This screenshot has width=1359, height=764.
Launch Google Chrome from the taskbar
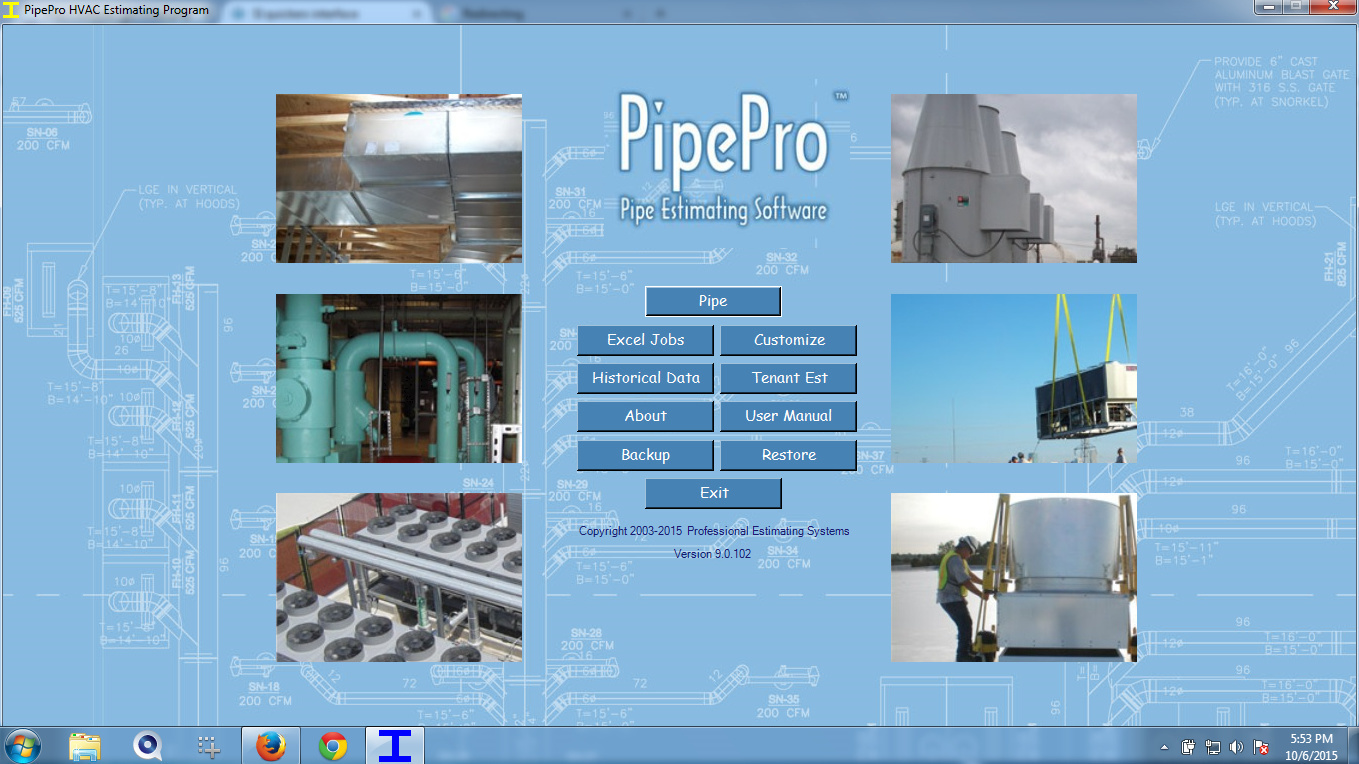(x=333, y=746)
